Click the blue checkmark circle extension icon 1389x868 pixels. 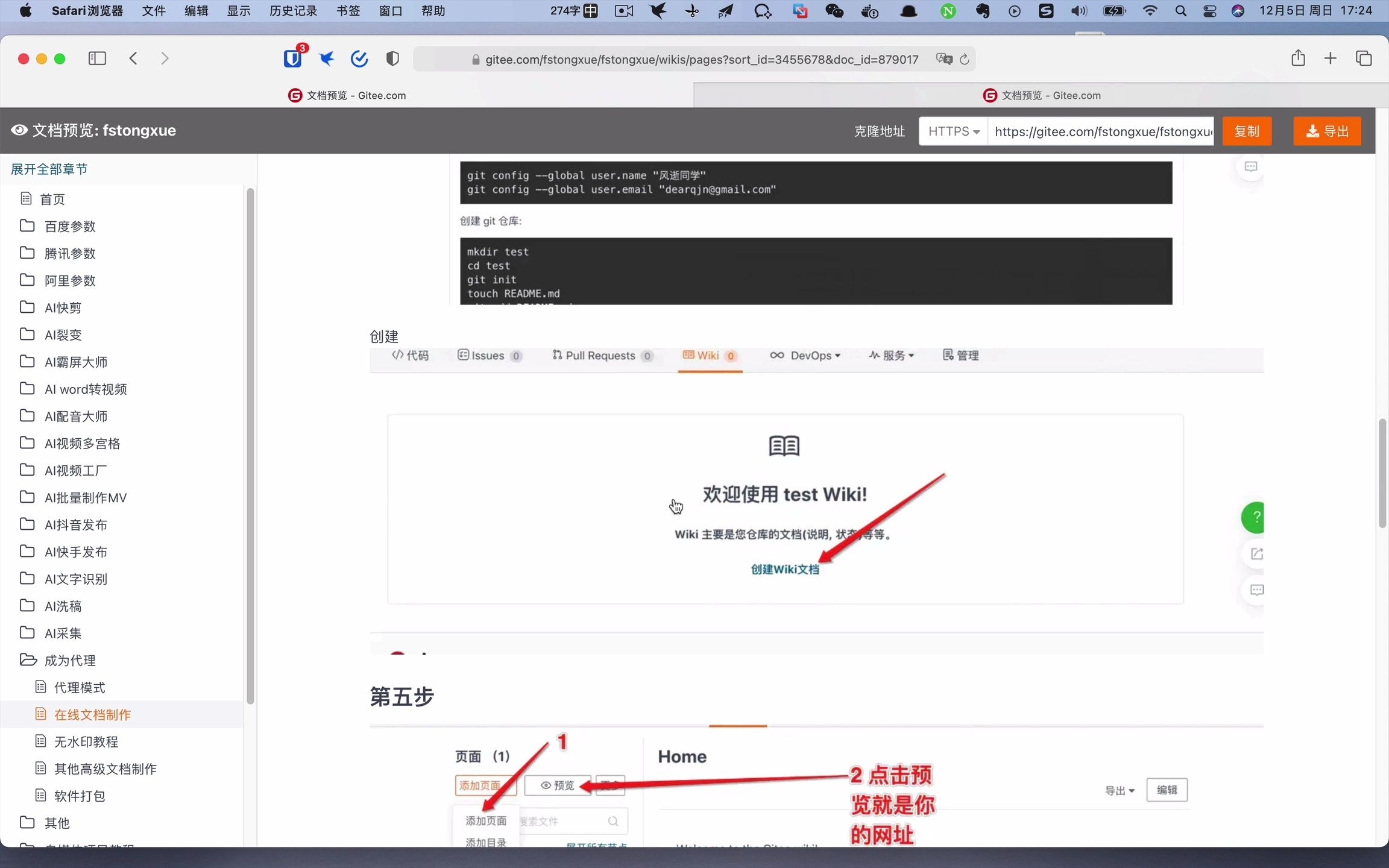(x=359, y=58)
